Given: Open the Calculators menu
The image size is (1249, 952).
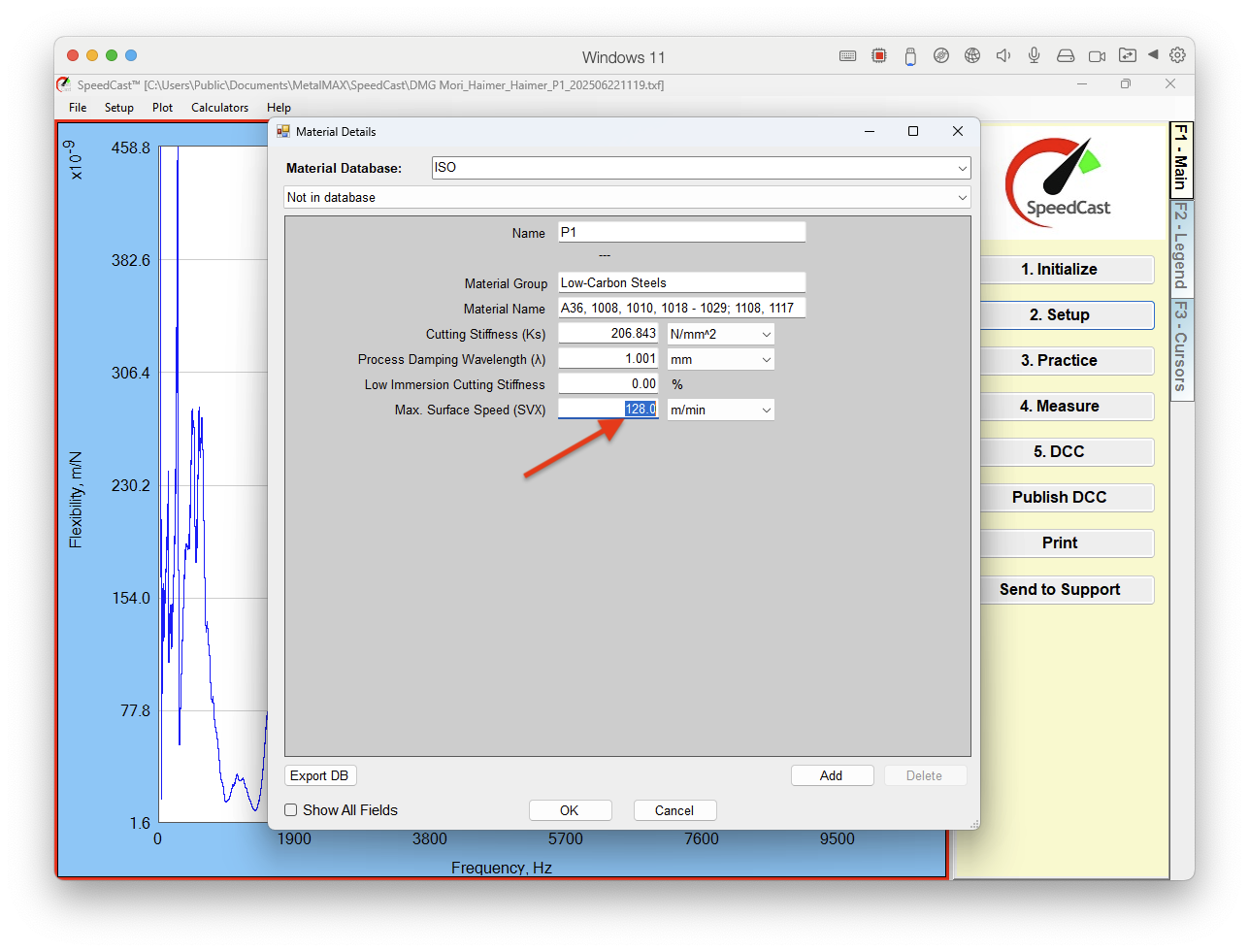Looking at the screenshot, I should pos(219,108).
